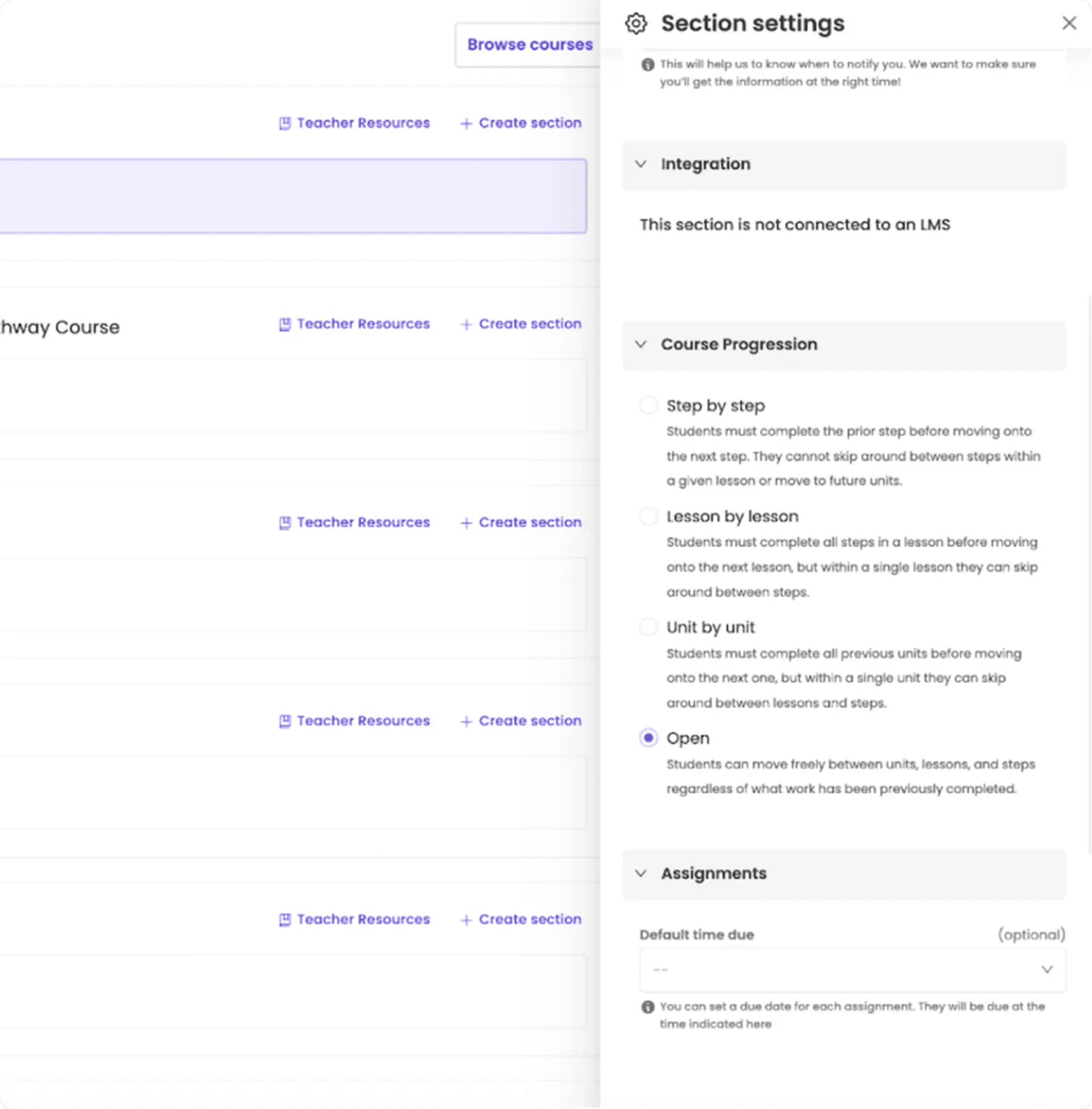1092x1109 pixels.
Task: Open the Default time due dropdown
Action: (x=852, y=970)
